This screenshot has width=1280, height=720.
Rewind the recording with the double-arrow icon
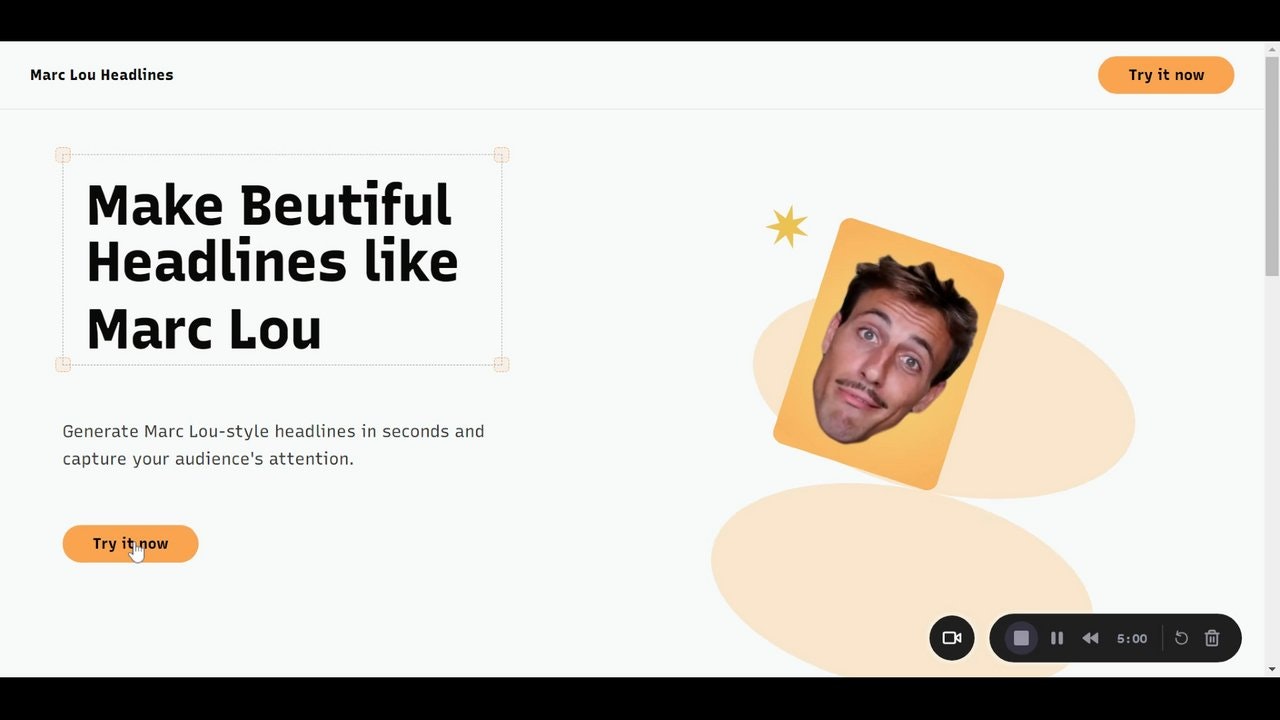(1090, 638)
